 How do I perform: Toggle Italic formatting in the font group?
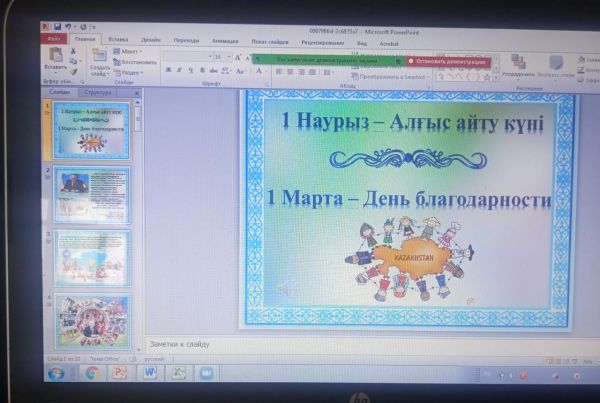[179, 70]
